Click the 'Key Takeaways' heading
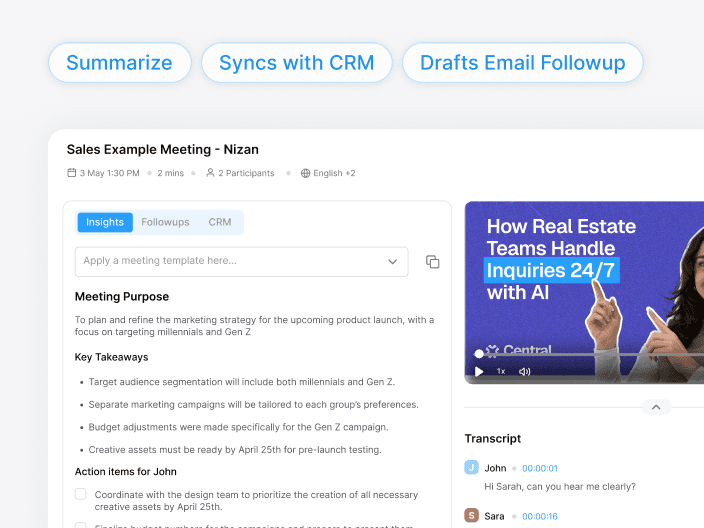 click(111, 357)
